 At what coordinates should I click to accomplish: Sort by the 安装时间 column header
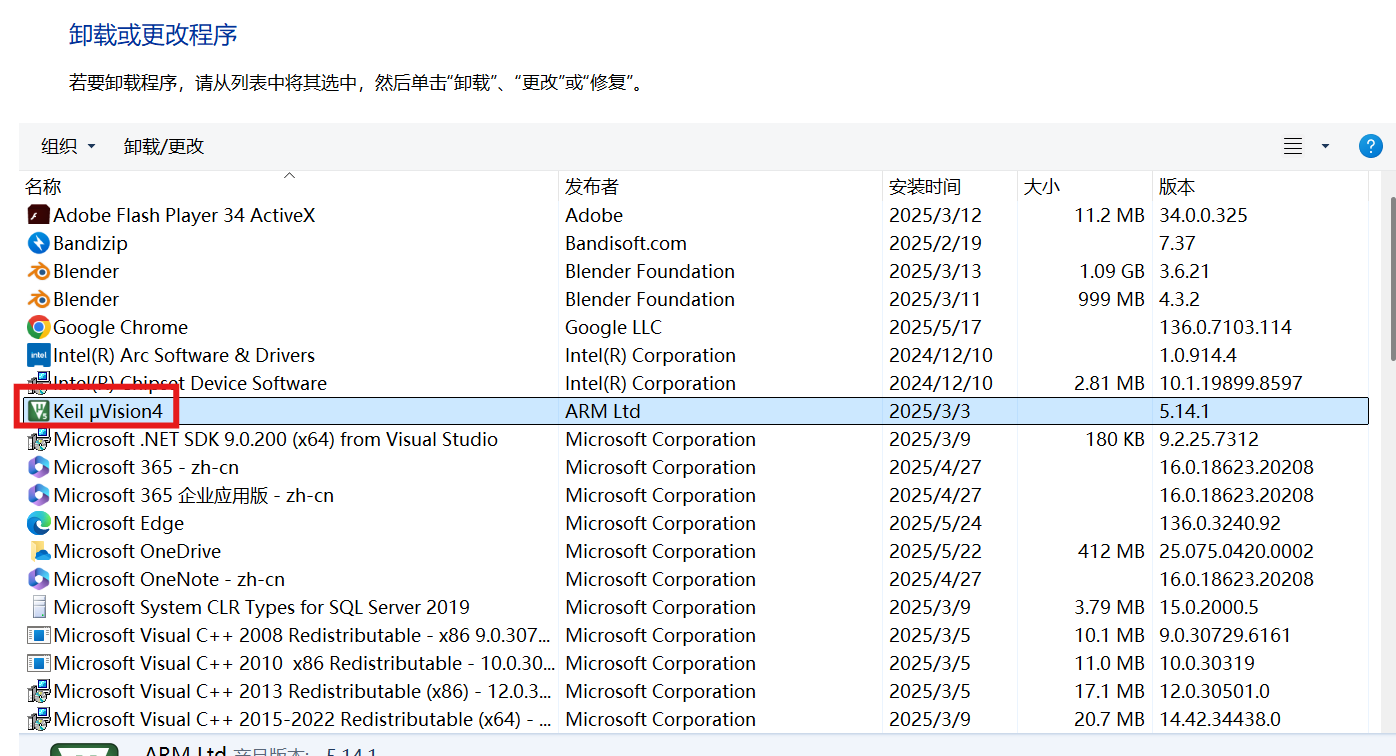[949, 187]
